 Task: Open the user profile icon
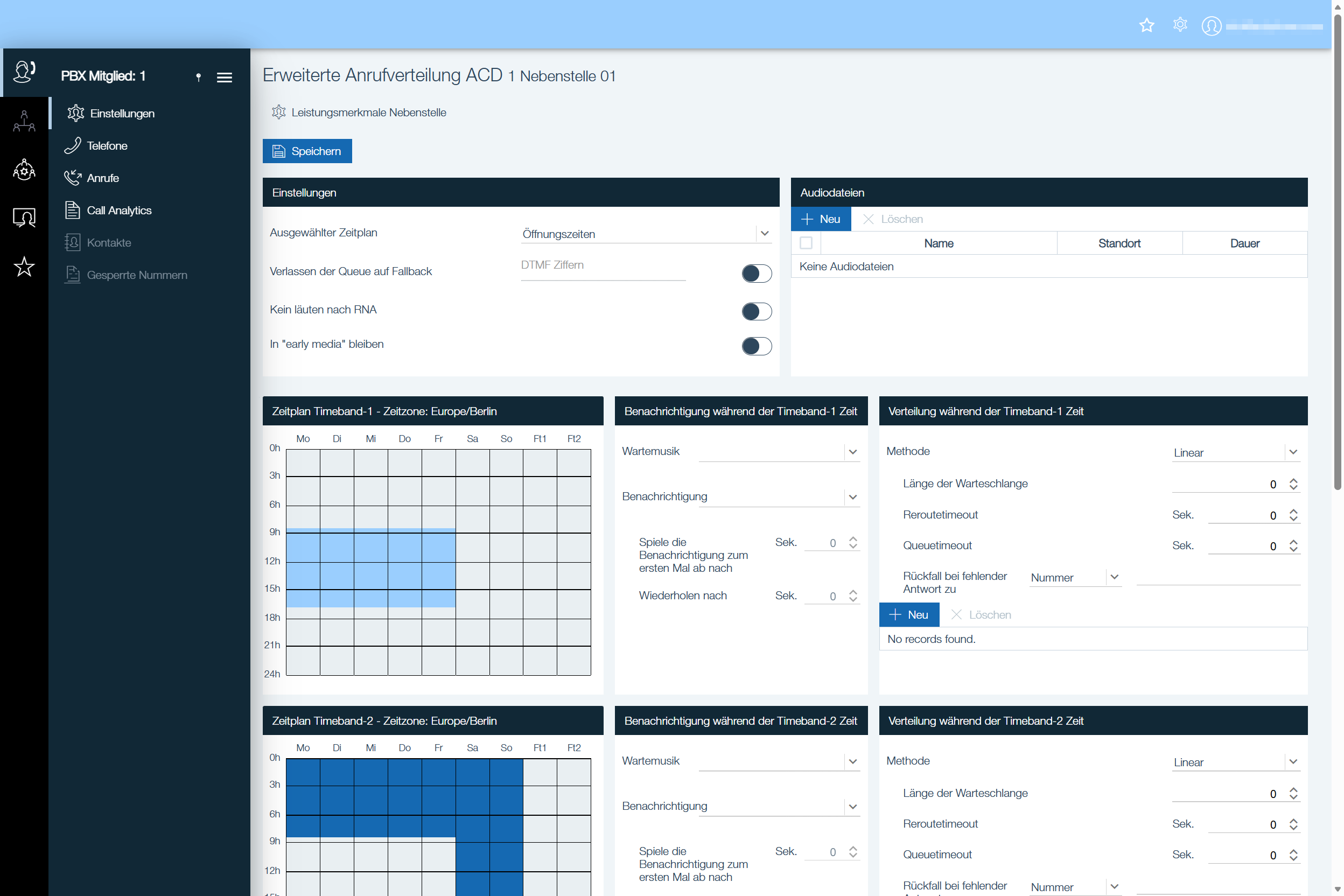(x=1212, y=26)
